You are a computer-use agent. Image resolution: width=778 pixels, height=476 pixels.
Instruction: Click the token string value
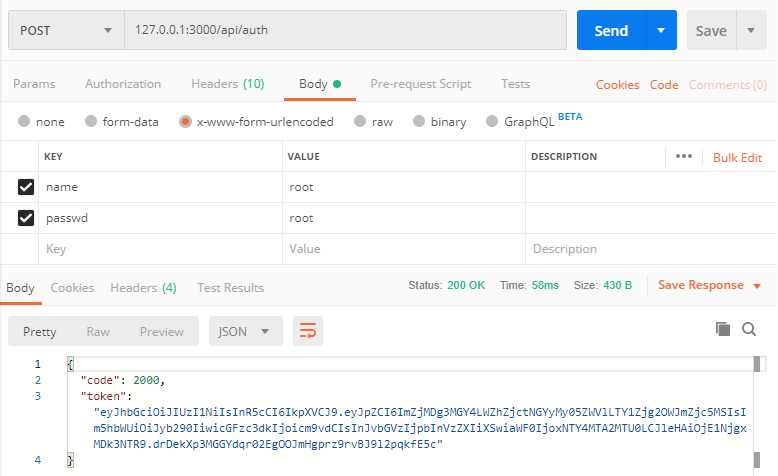(x=420, y=428)
